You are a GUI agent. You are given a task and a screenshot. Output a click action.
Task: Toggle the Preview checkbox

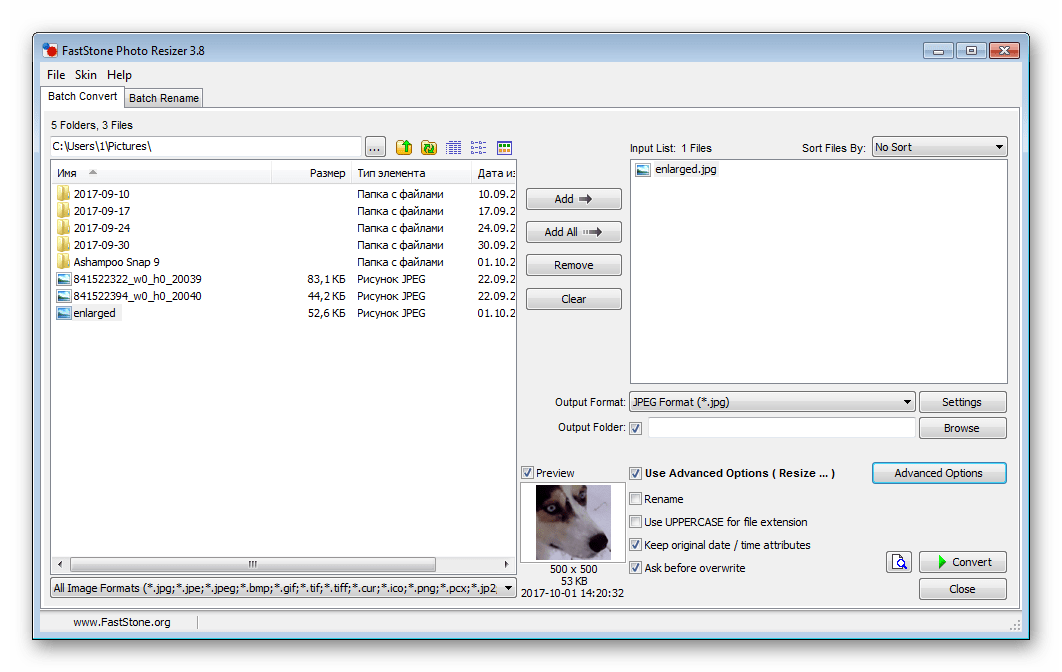coord(528,473)
